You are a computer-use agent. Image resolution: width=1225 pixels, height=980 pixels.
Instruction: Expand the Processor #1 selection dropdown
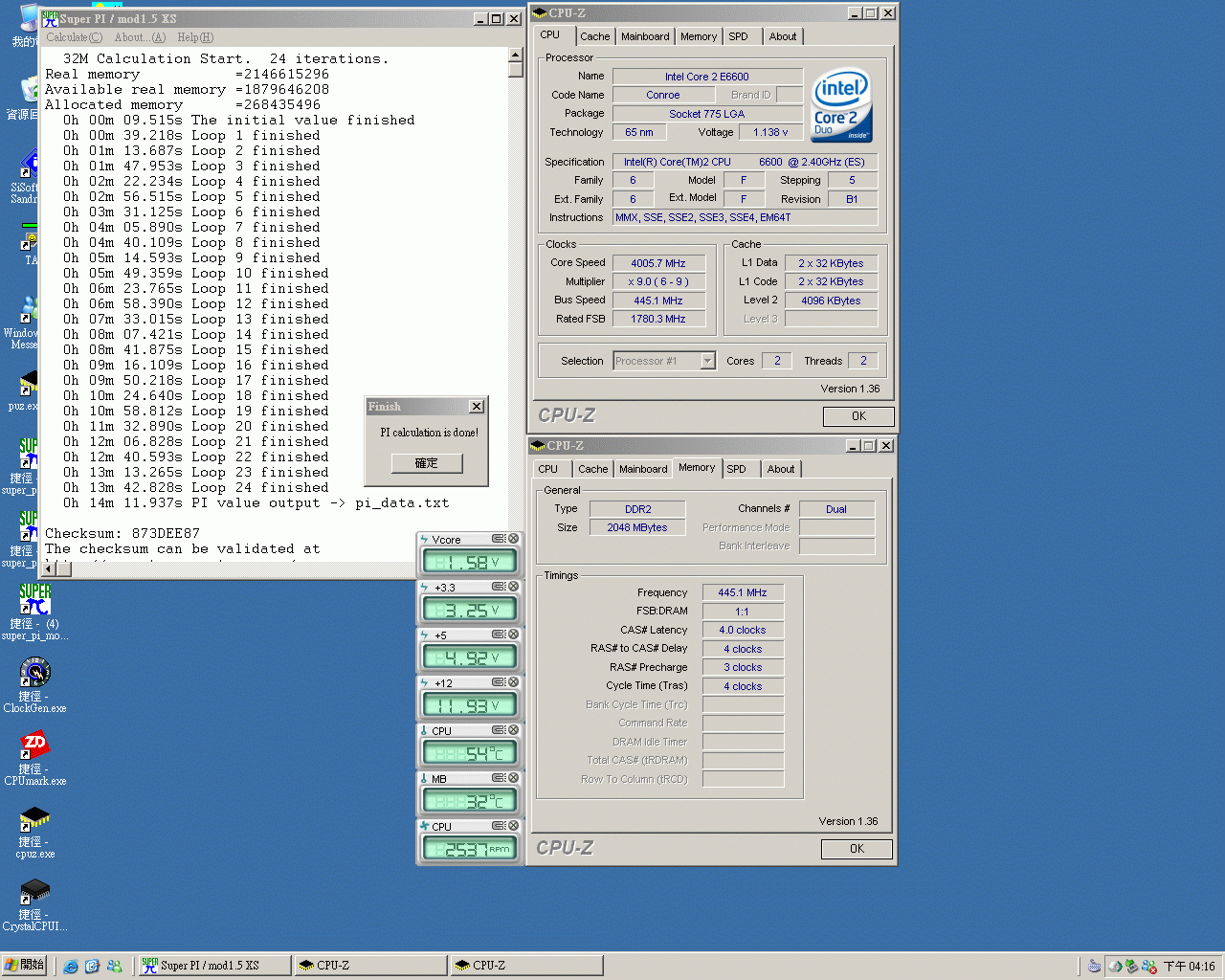[x=708, y=361]
